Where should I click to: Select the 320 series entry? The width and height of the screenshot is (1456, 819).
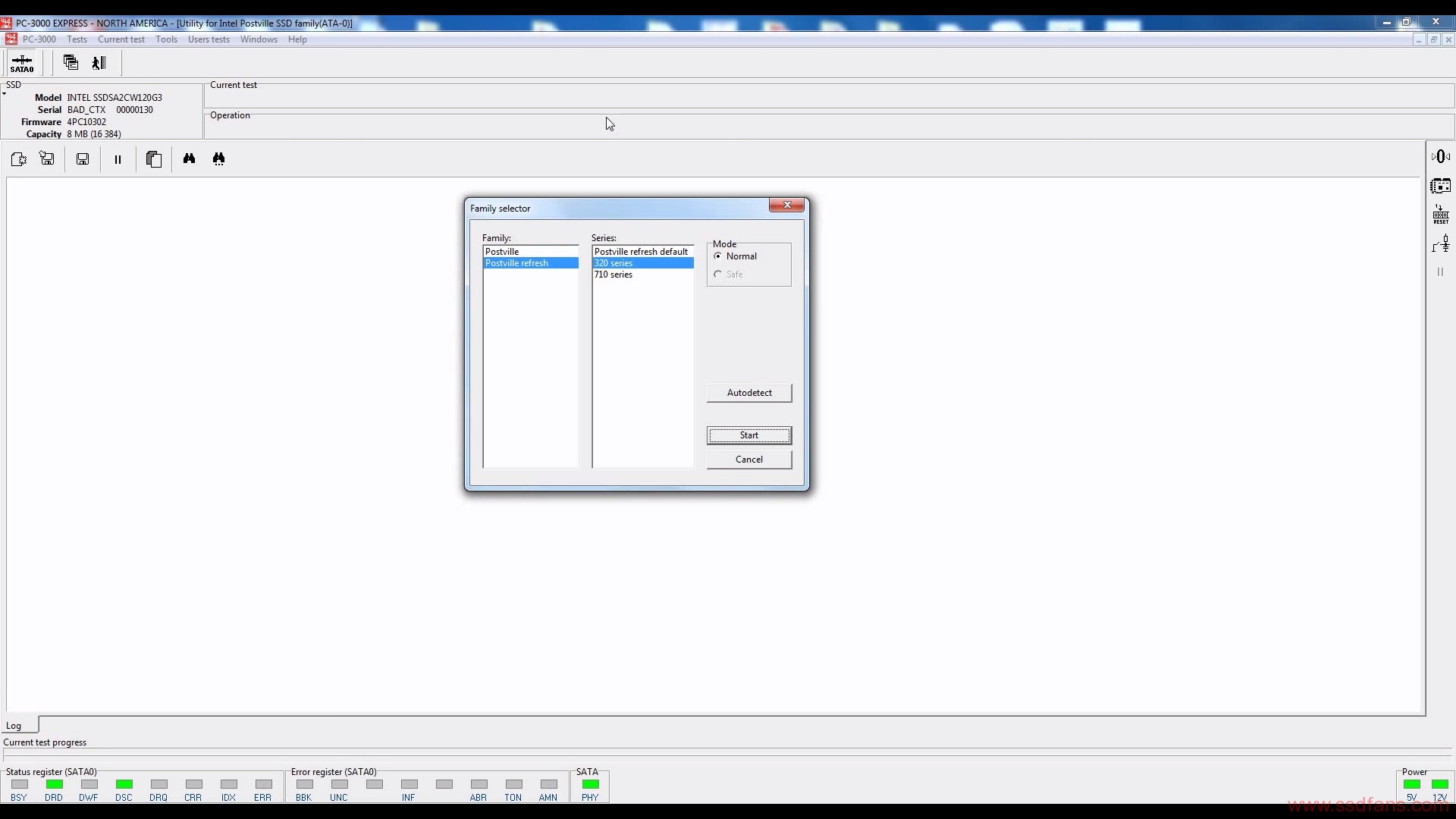[x=642, y=263]
